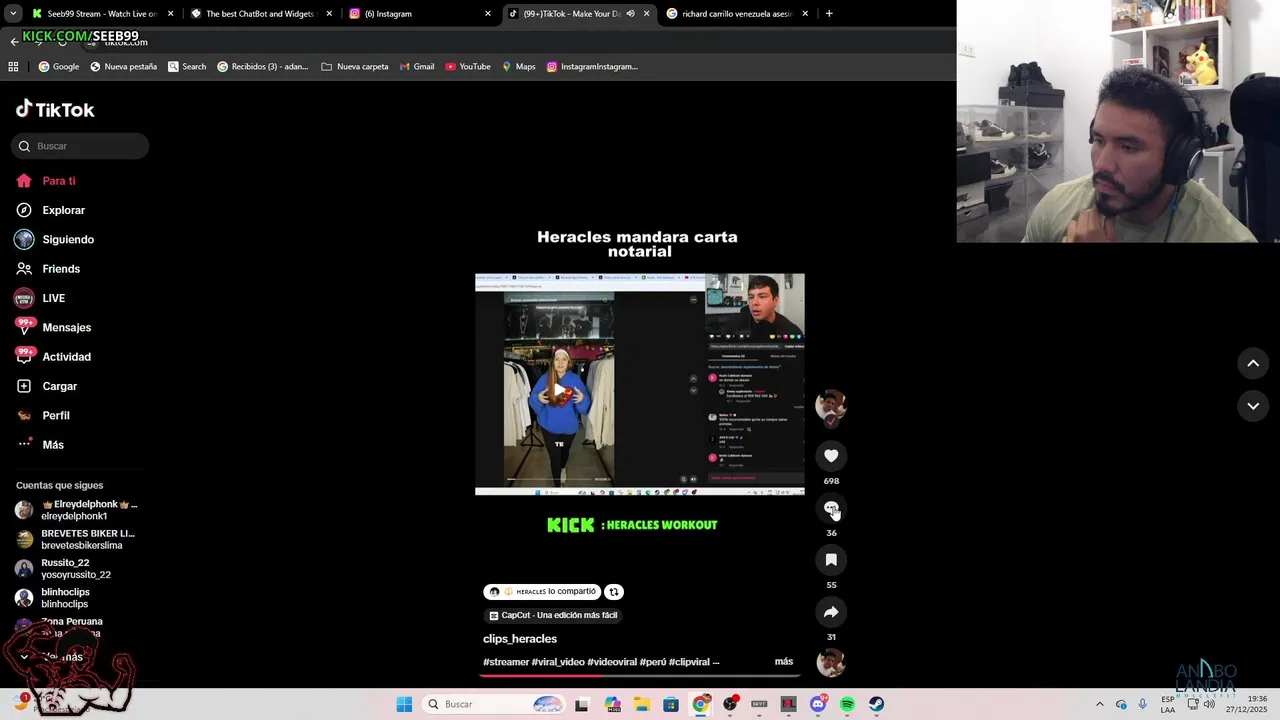This screenshot has height=720, width=1280.
Task: Click the Heracles lo compartió badge
Action: (x=542, y=592)
